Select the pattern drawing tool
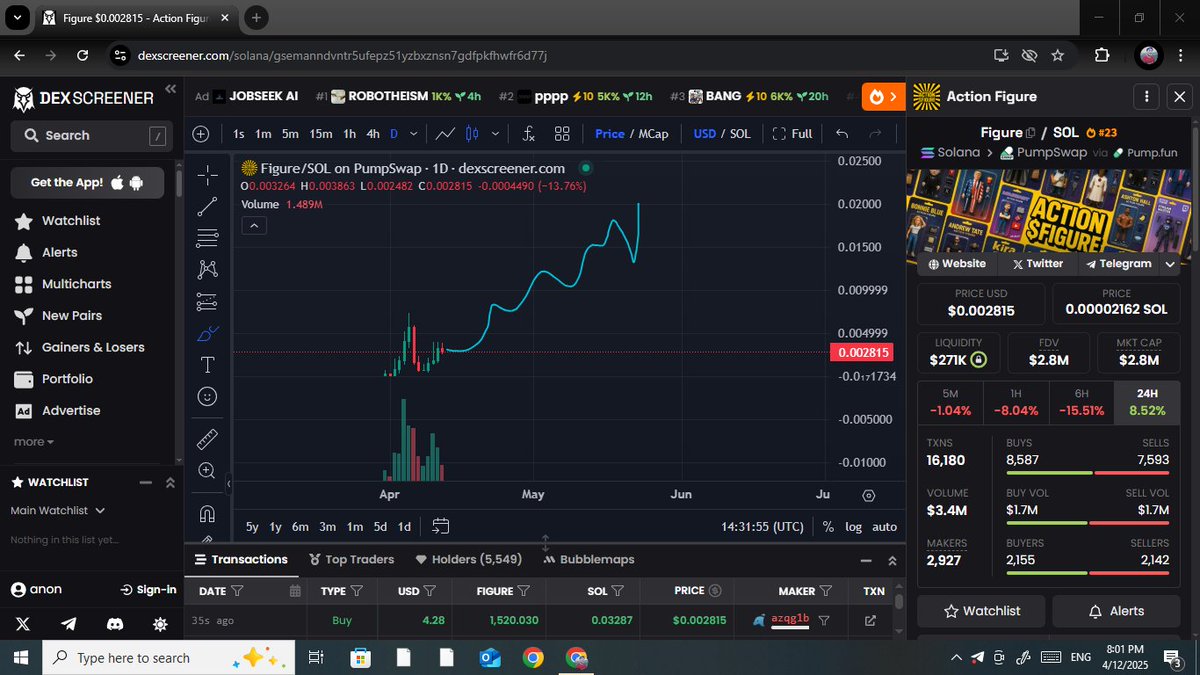This screenshot has width=1200, height=675. 207,269
